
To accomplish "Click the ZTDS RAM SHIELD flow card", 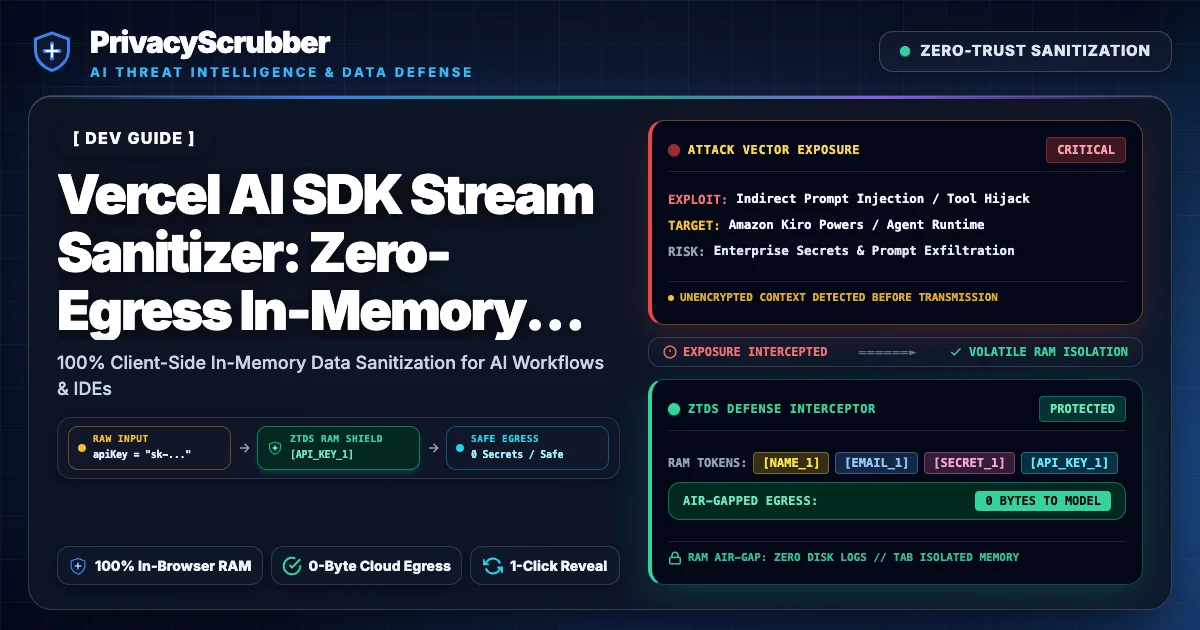I will (339, 448).
